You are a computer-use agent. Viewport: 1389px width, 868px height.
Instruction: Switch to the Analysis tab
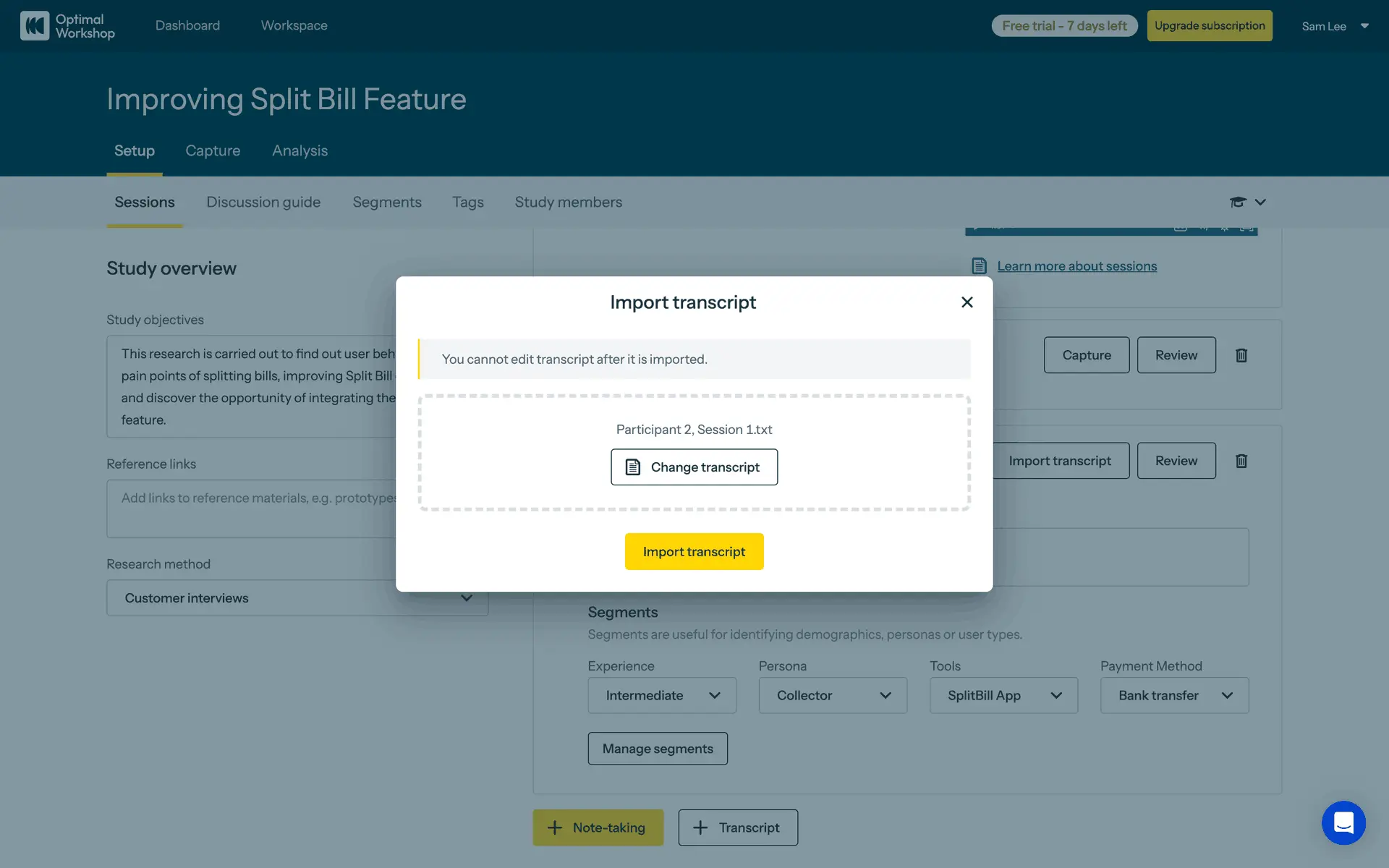pos(300,150)
